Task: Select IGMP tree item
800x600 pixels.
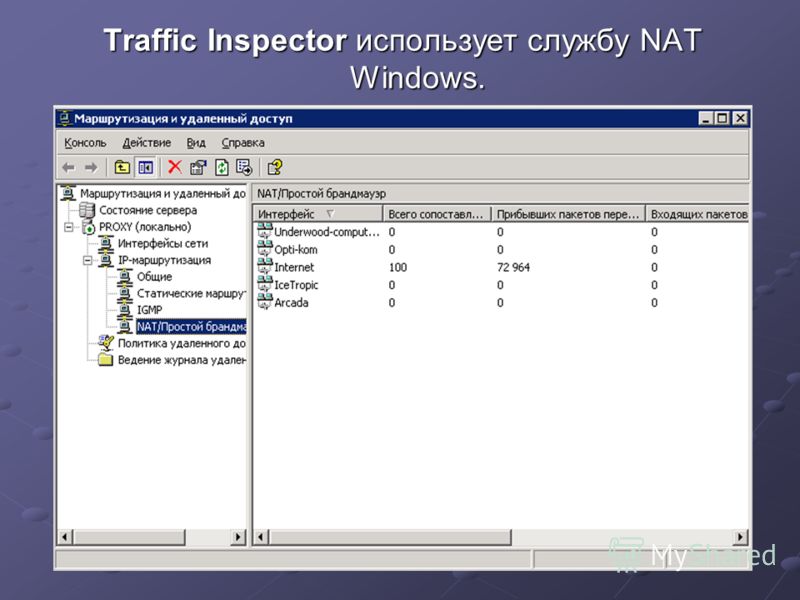Action: click(x=149, y=310)
